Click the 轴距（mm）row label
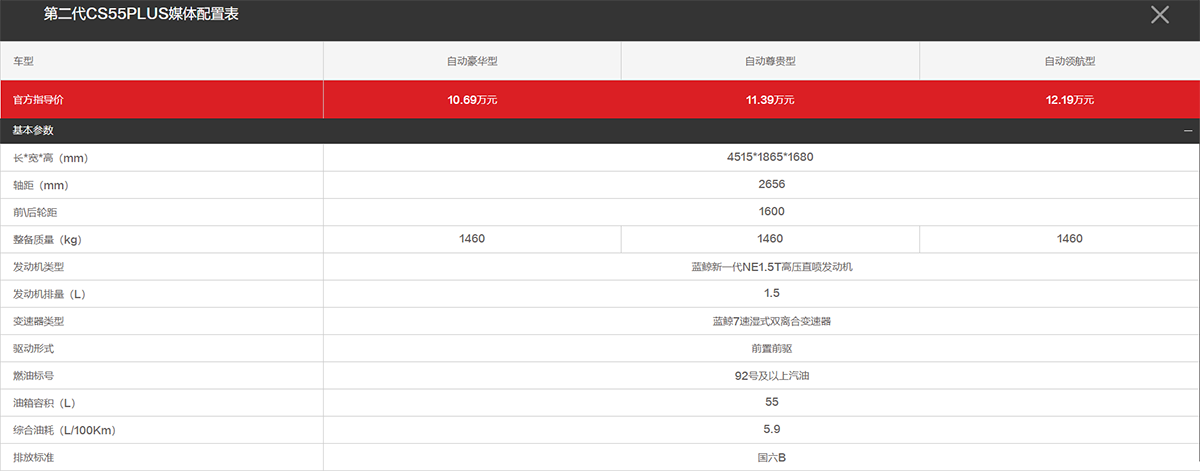The height and width of the screenshot is (471, 1200). coord(40,185)
